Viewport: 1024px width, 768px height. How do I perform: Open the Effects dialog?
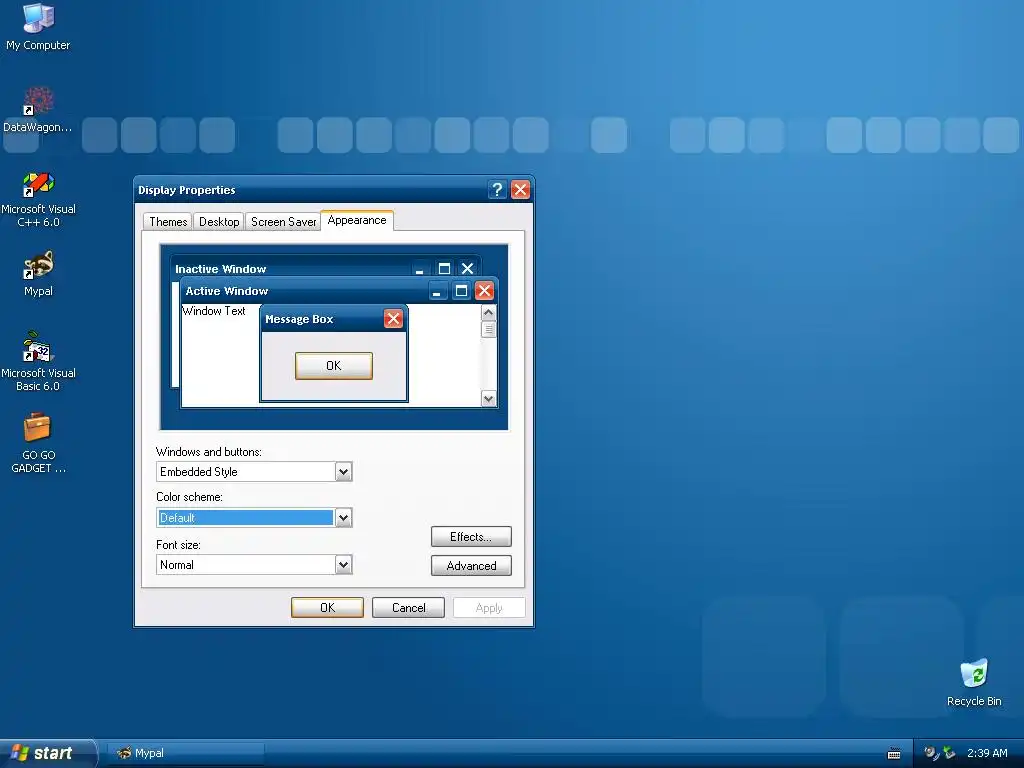471,537
